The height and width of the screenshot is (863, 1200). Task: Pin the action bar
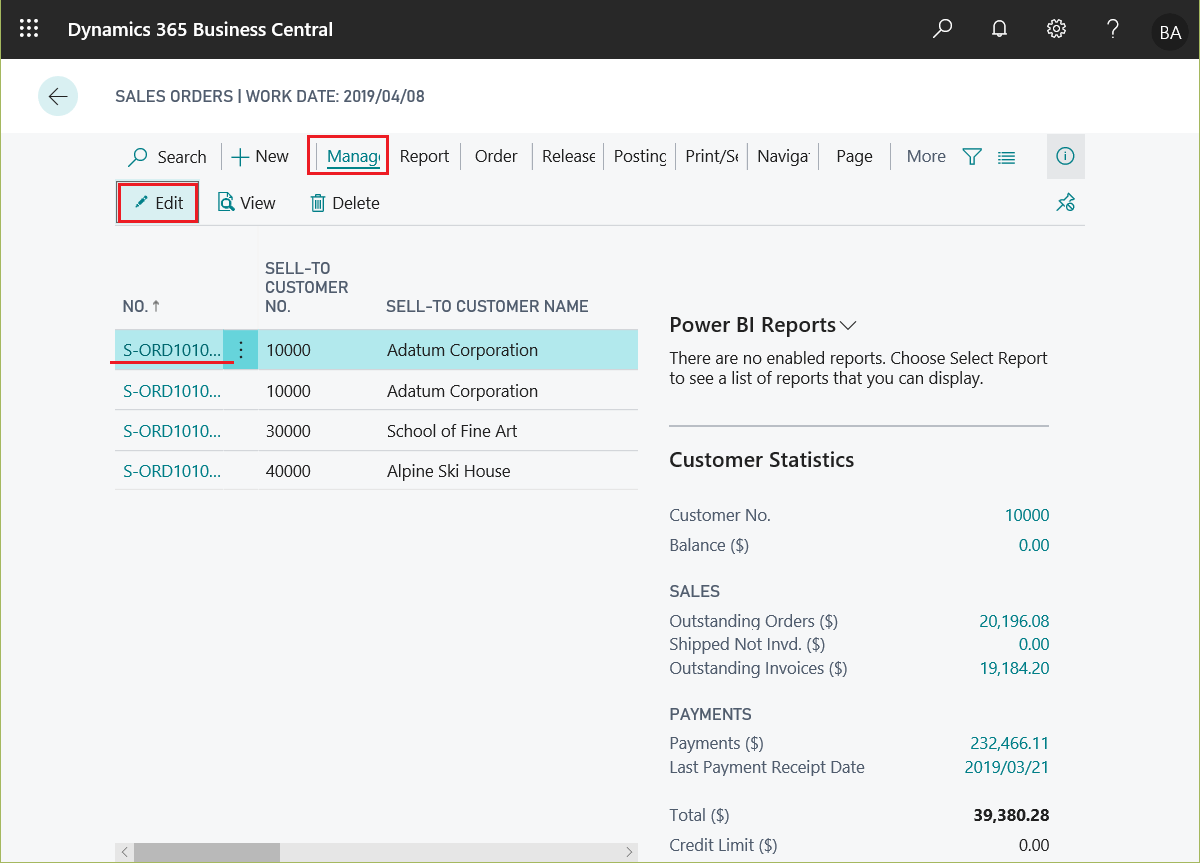(1065, 203)
